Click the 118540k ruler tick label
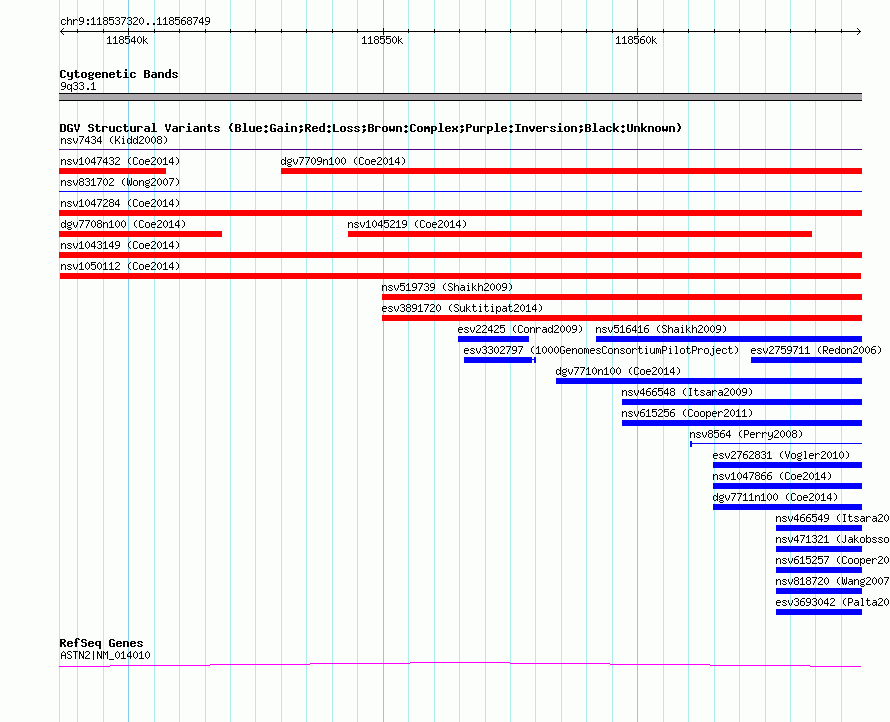 coord(127,40)
